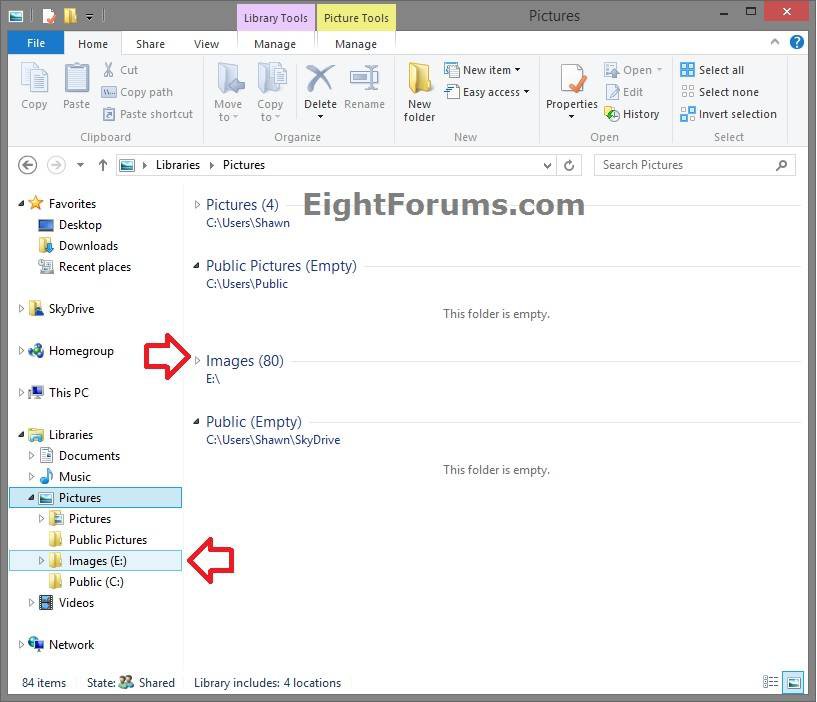Click Select all in the ribbon
Viewport: 817px width, 702px height.
tap(712, 70)
